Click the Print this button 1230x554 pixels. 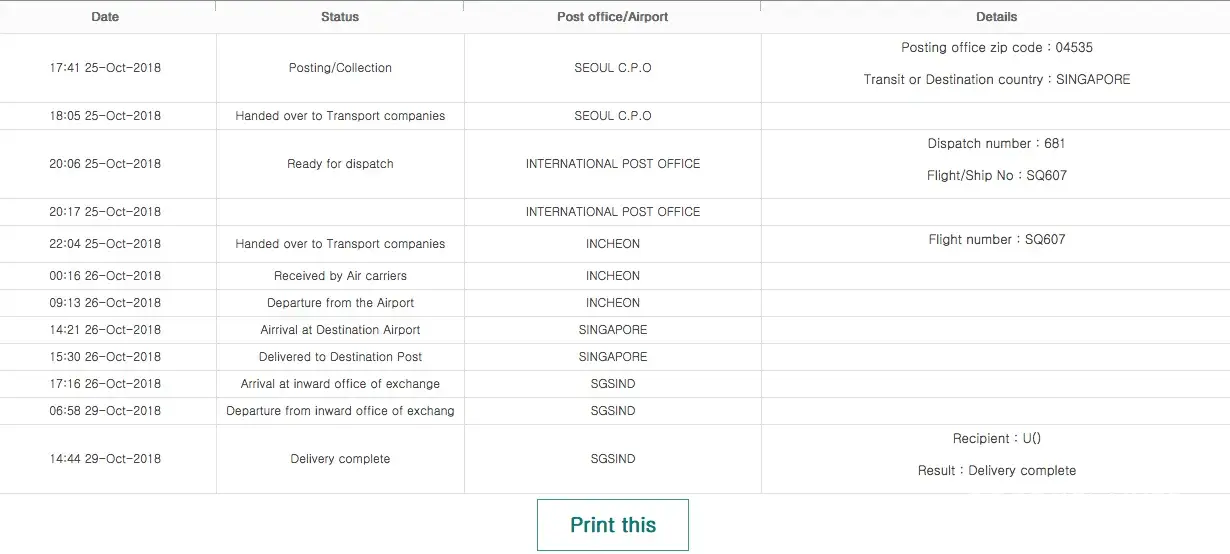point(613,525)
